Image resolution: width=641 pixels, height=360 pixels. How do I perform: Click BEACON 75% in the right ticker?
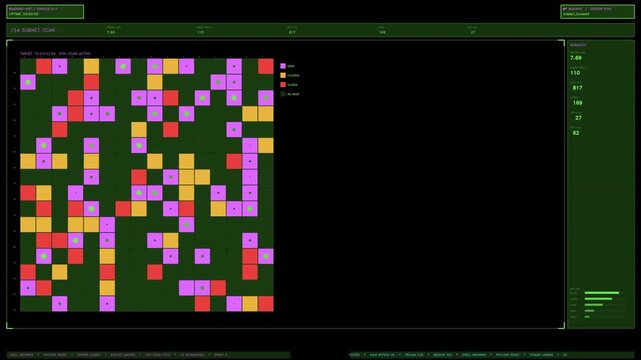click(443, 355)
